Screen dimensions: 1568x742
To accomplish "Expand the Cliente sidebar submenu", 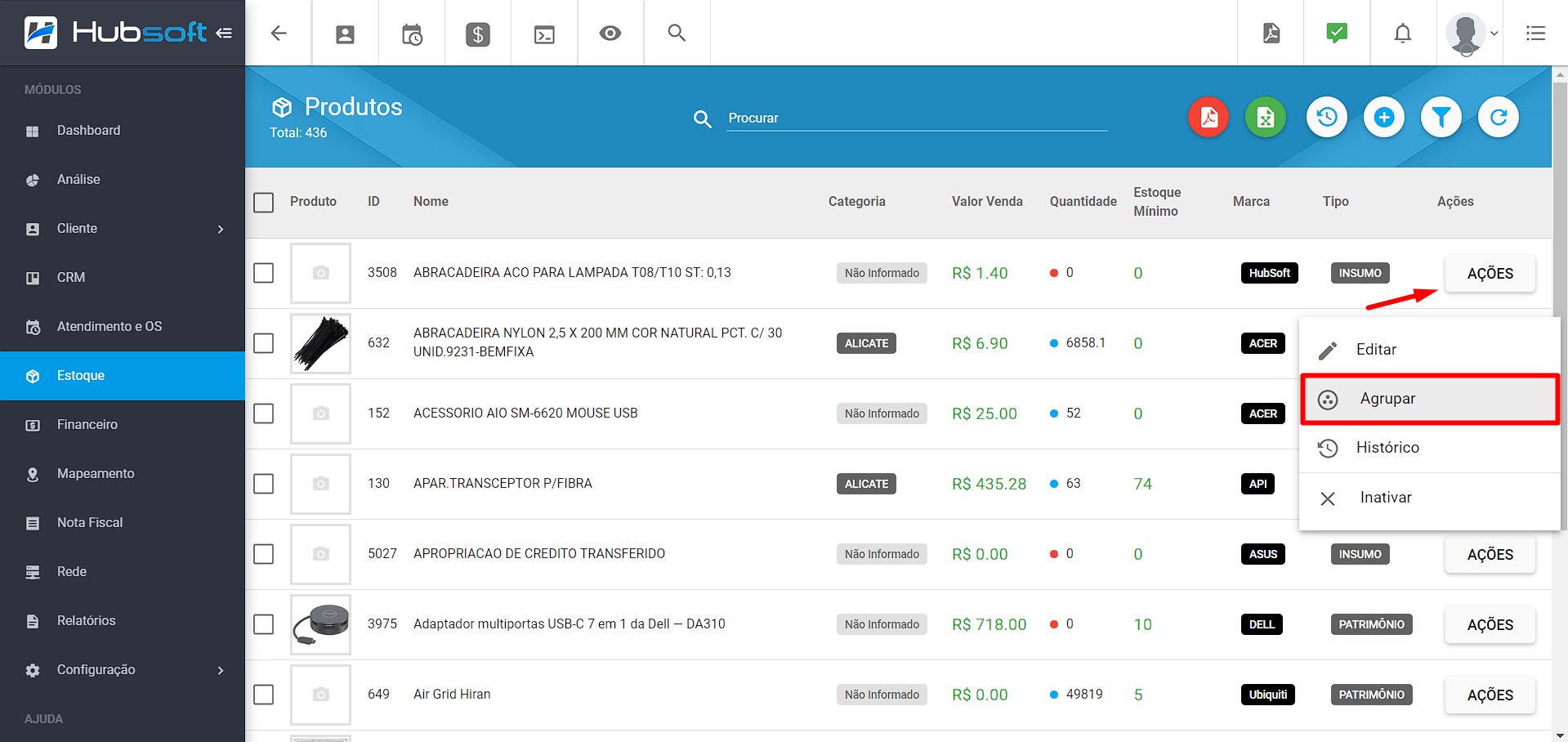I will point(220,229).
